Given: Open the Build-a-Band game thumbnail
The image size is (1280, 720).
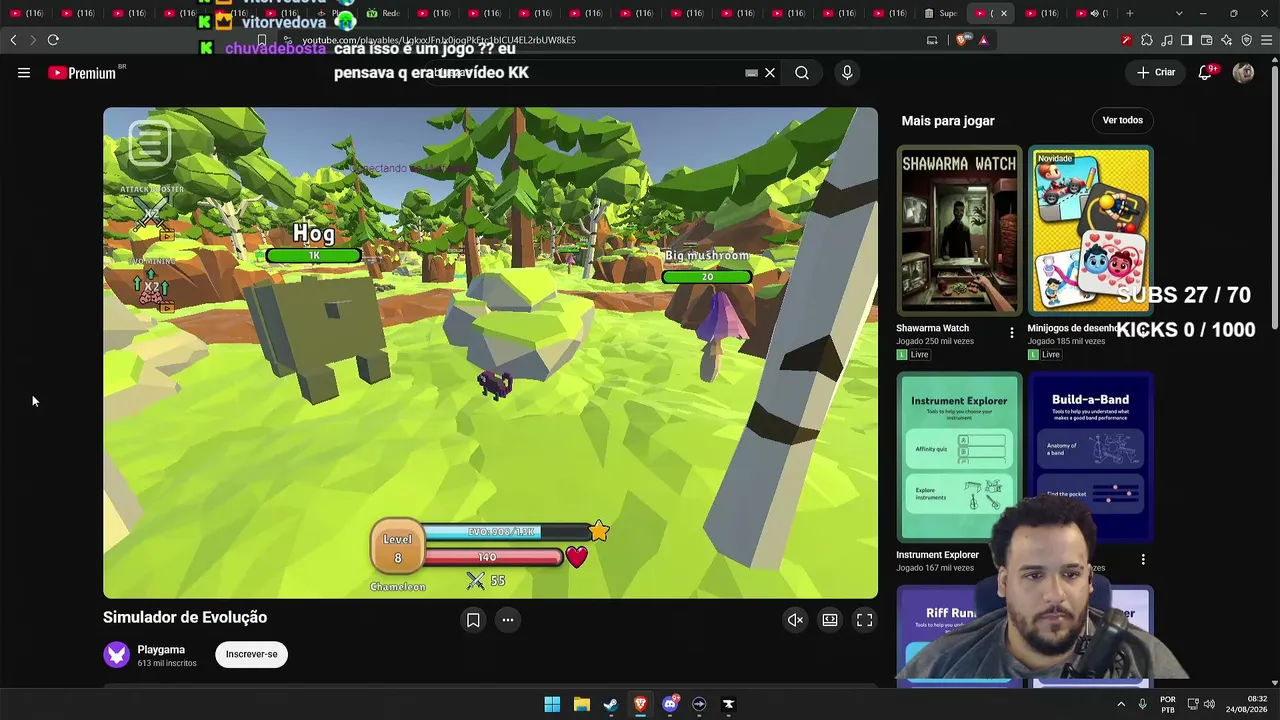Looking at the screenshot, I should pos(1091,457).
